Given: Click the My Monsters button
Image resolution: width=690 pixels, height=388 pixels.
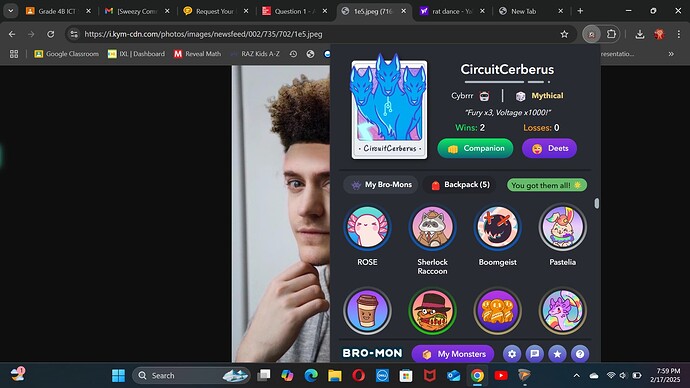Looking at the screenshot, I should pyautogui.click(x=453, y=354).
